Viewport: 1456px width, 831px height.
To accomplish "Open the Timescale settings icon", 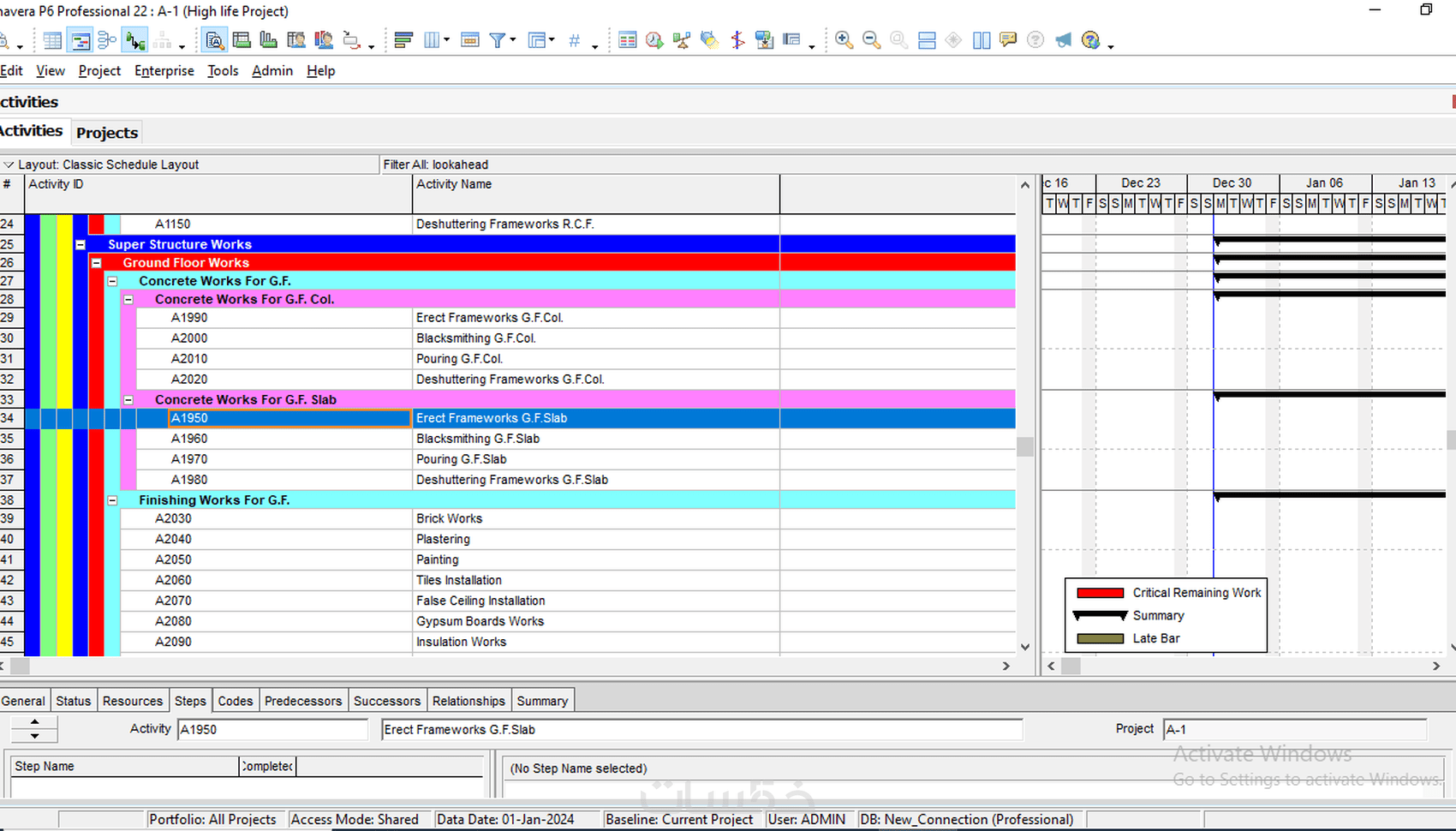I will coord(469,40).
